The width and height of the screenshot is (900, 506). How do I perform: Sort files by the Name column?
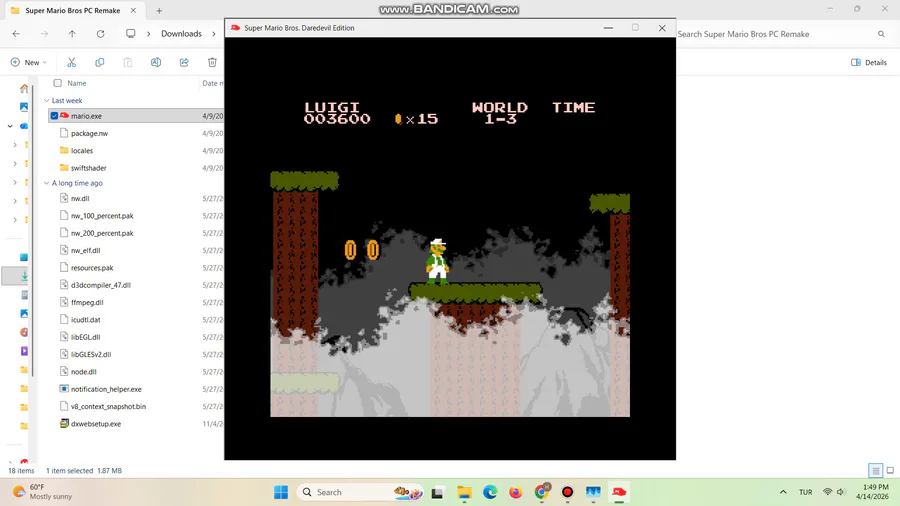coord(76,83)
